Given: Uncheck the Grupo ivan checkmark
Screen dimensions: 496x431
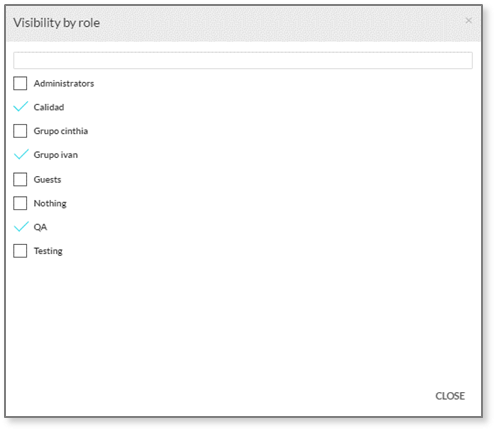Looking at the screenshot, I should pyautogui.click(x=21, y=154).
